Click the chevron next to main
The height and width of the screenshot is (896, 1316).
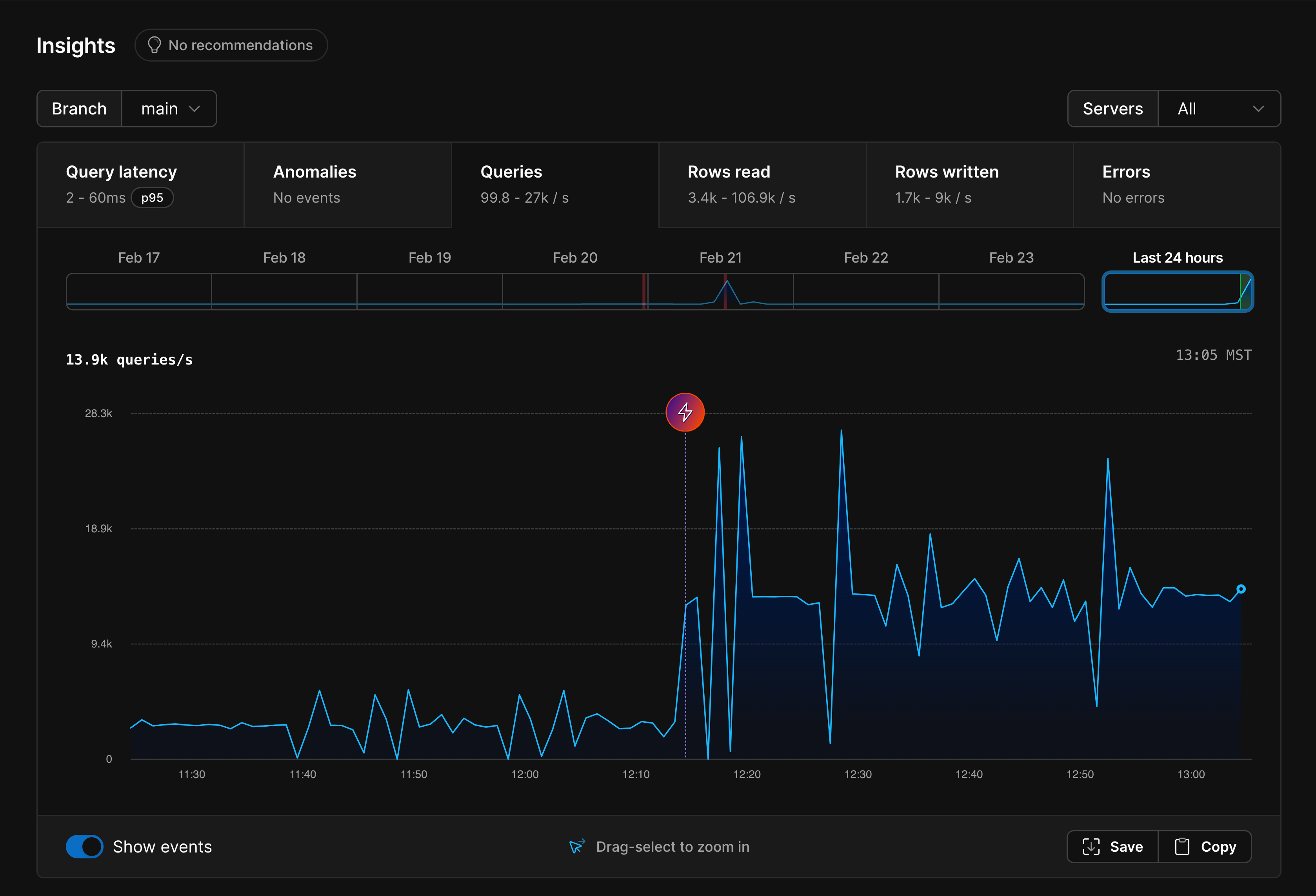tap(195, 108)
